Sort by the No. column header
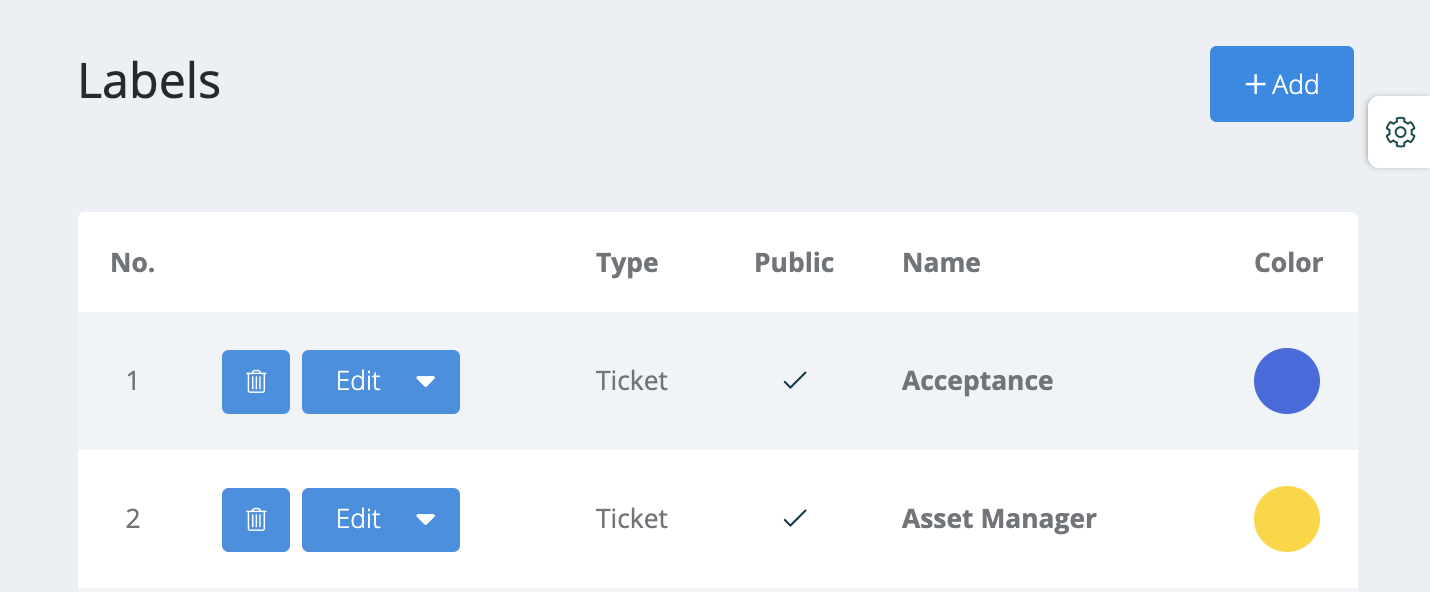The width and height of the screenshot is (1430, 592). [x=133, y=263]
